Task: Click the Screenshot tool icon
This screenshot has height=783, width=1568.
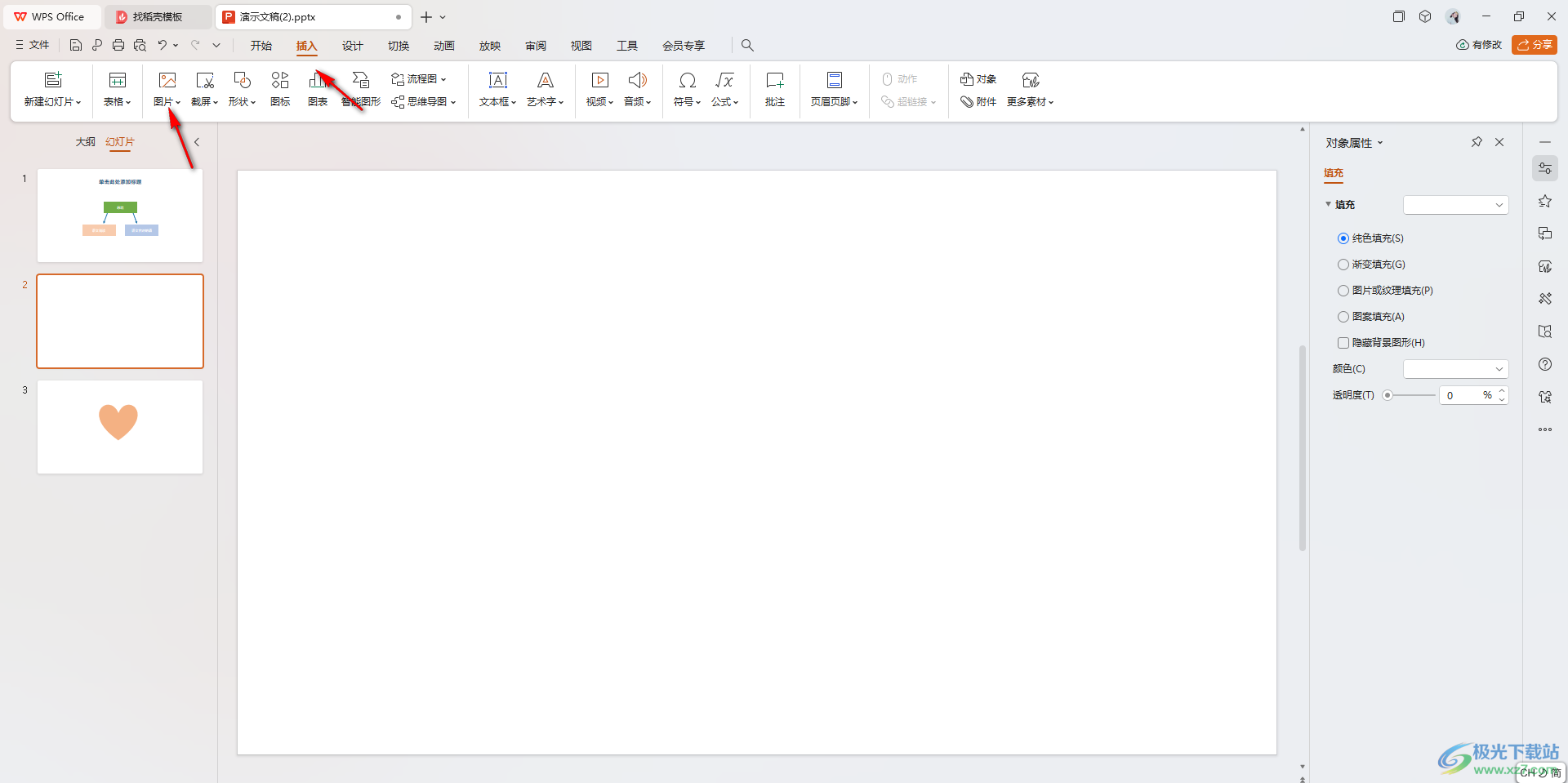Action: coord(205,80)
